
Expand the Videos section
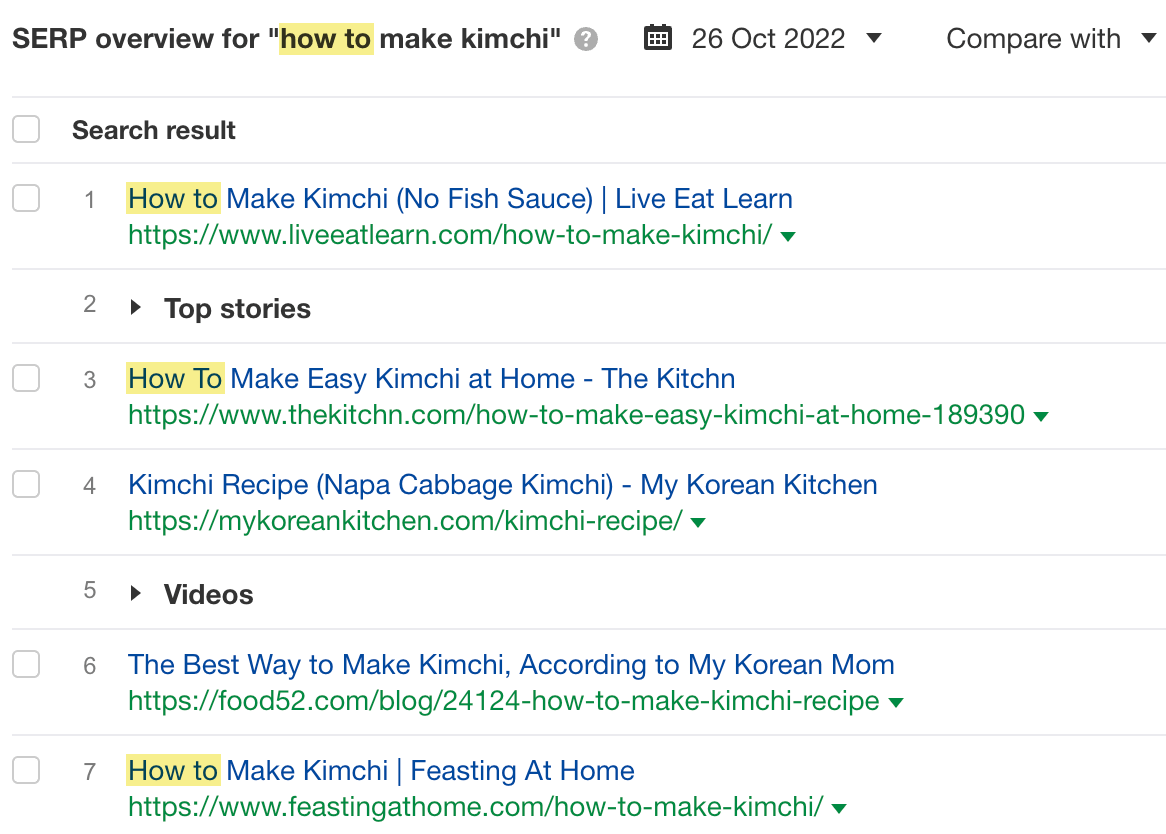pyautogui.click(x=136, y=593)
